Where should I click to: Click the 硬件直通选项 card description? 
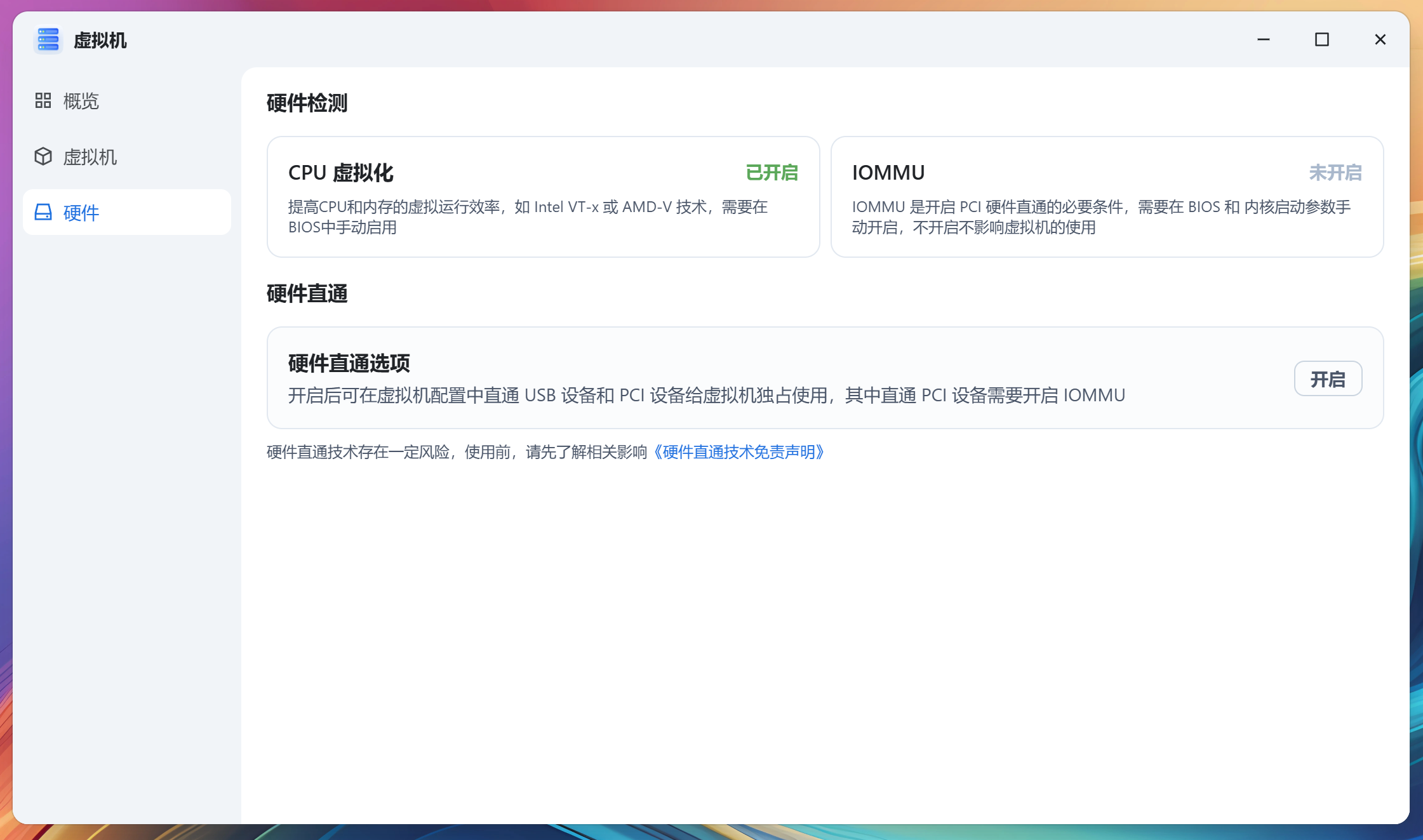click(x=706, y=395)
